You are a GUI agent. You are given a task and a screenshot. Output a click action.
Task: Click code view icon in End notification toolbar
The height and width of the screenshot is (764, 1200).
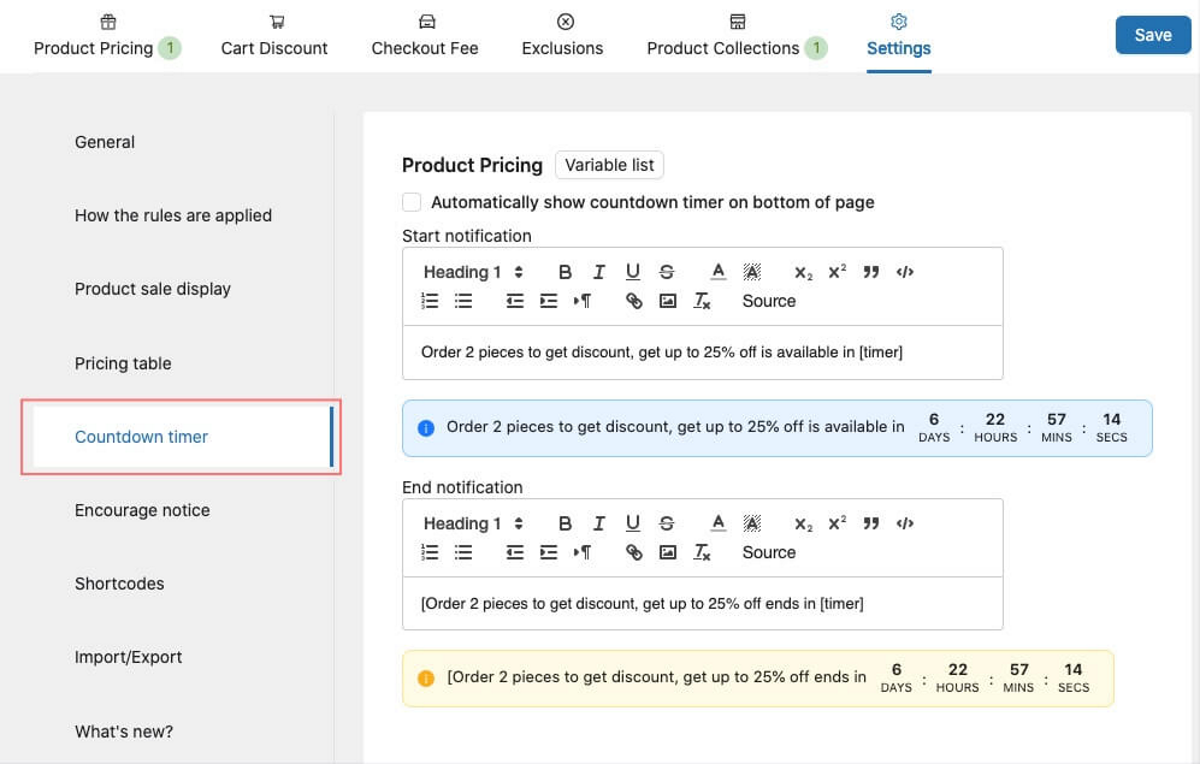pos(905,523)
